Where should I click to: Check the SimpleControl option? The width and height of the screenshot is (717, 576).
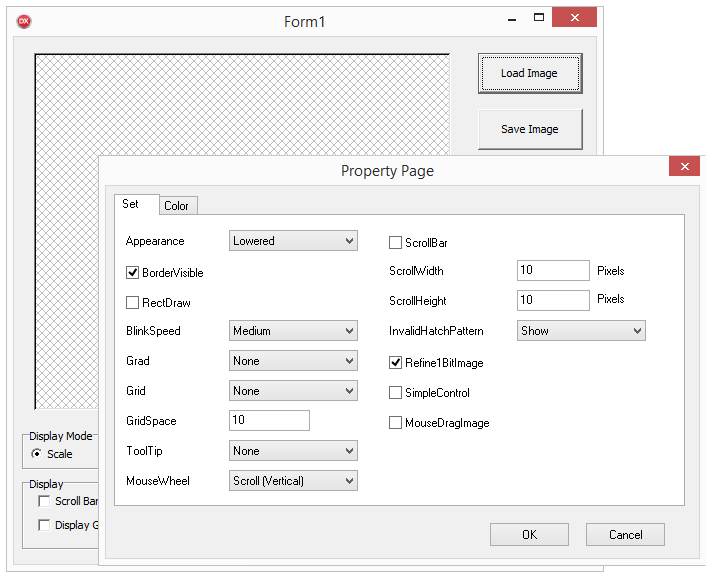click(396, 393)
